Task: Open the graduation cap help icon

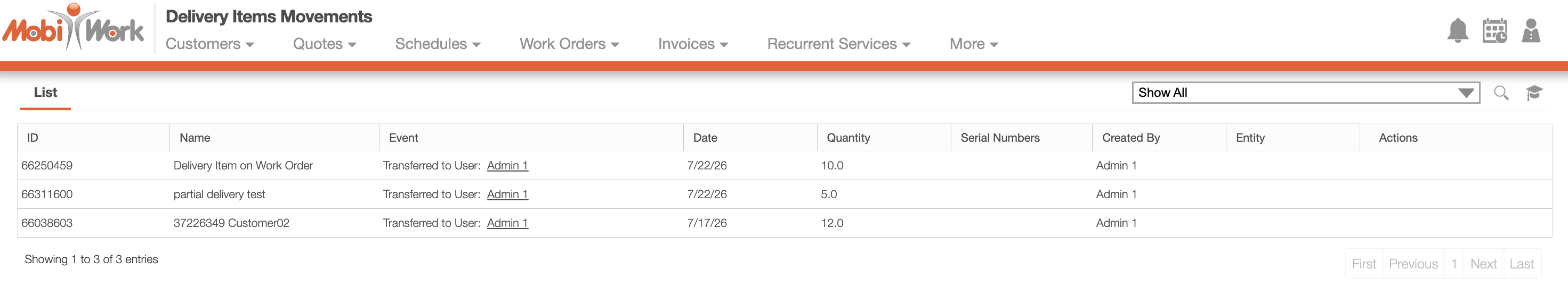Action: pyautogui.click(x=1534, y=93)
